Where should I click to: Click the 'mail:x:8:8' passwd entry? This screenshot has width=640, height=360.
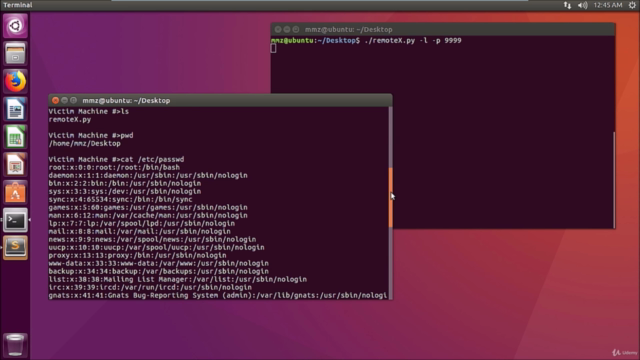click(140, 231)
